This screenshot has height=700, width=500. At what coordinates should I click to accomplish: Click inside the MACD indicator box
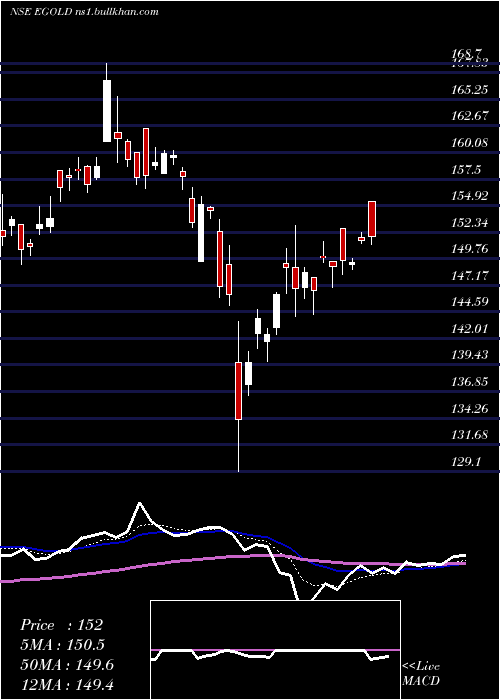click(x=275, y=650)
